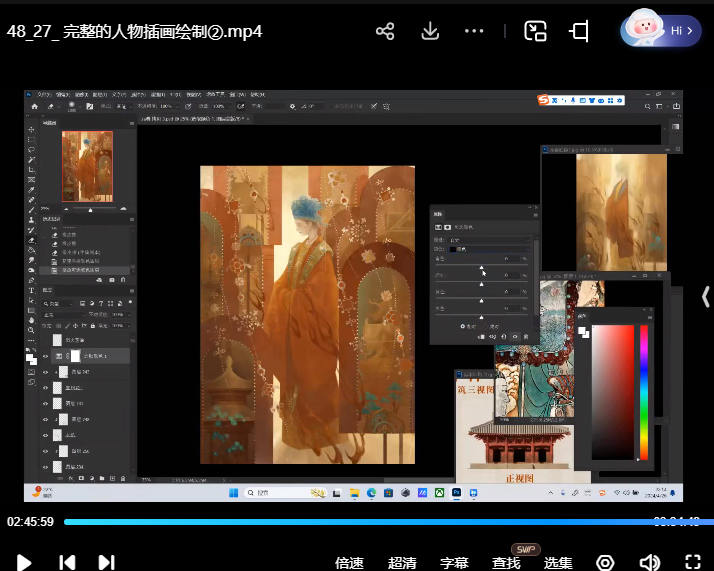Click the download icon

coord(430,31)
